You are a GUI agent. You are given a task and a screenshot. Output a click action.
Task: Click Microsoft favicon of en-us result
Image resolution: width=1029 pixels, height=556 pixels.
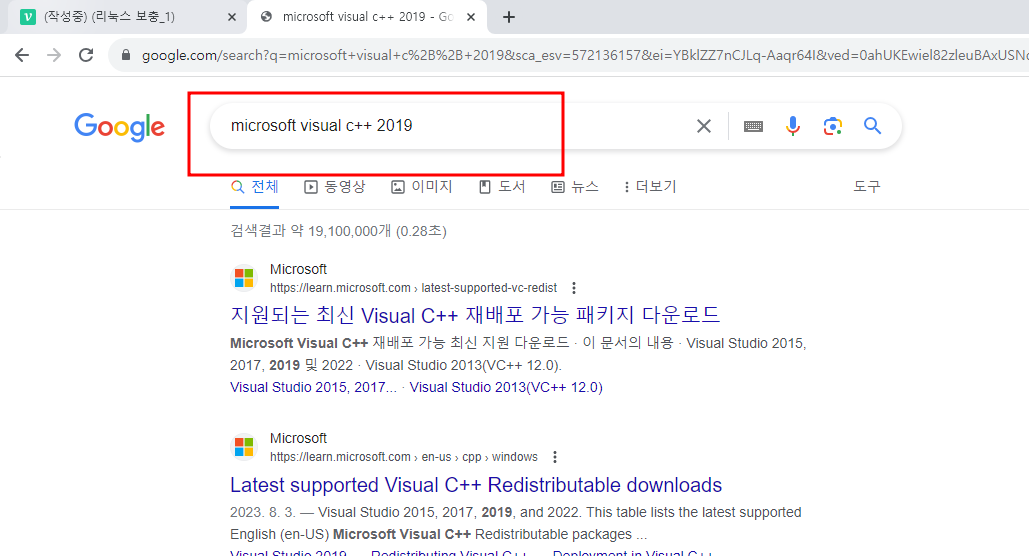(x=243, y=447)
